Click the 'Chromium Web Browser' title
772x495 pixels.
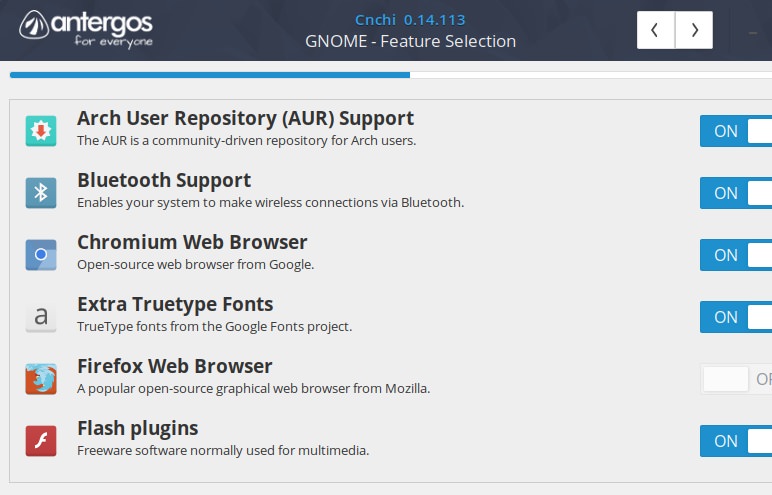[192, 242]
